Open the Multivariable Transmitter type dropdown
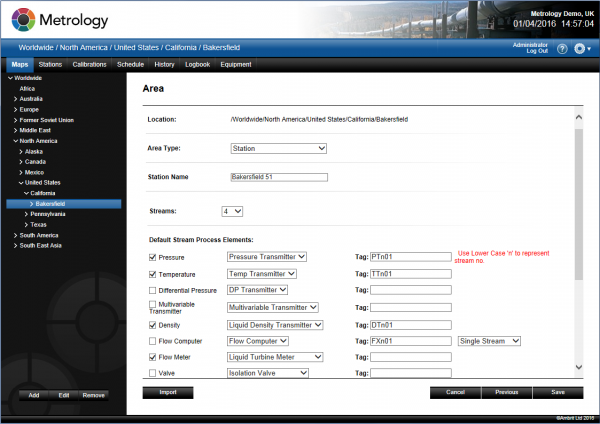 pos(273,307)
